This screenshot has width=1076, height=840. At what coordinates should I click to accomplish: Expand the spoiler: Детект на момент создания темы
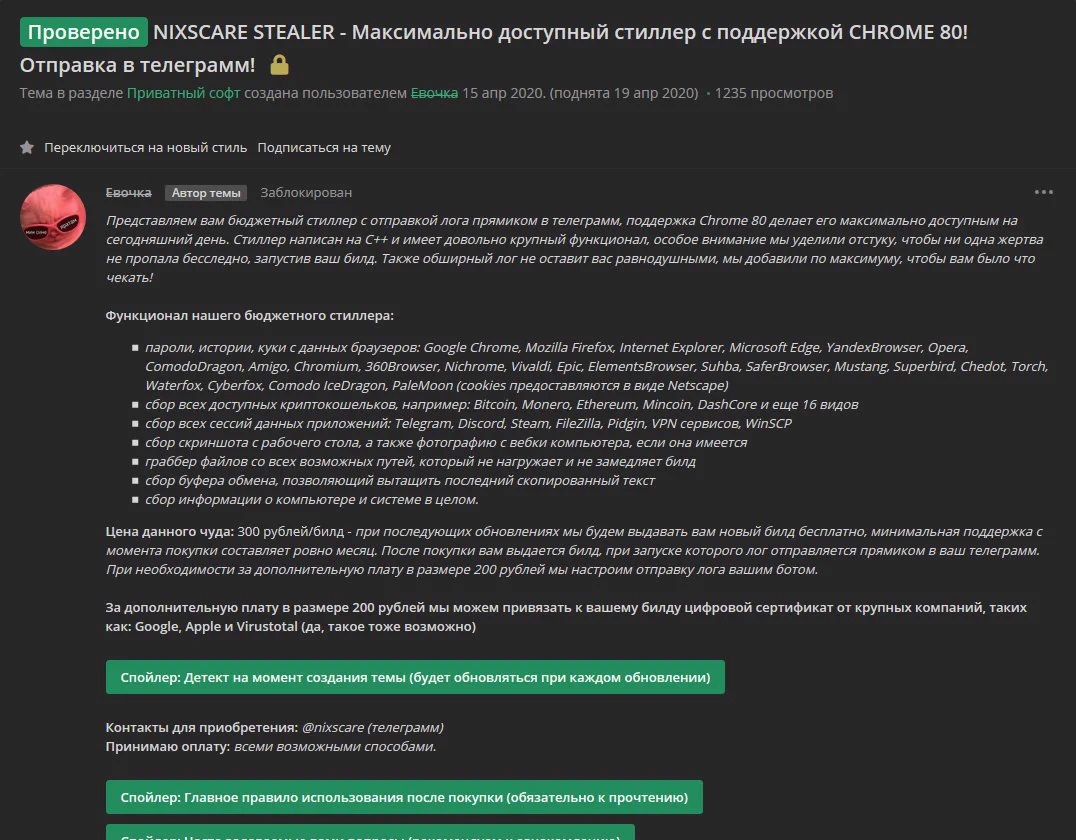pyautogui.click(x=415, y=677)
